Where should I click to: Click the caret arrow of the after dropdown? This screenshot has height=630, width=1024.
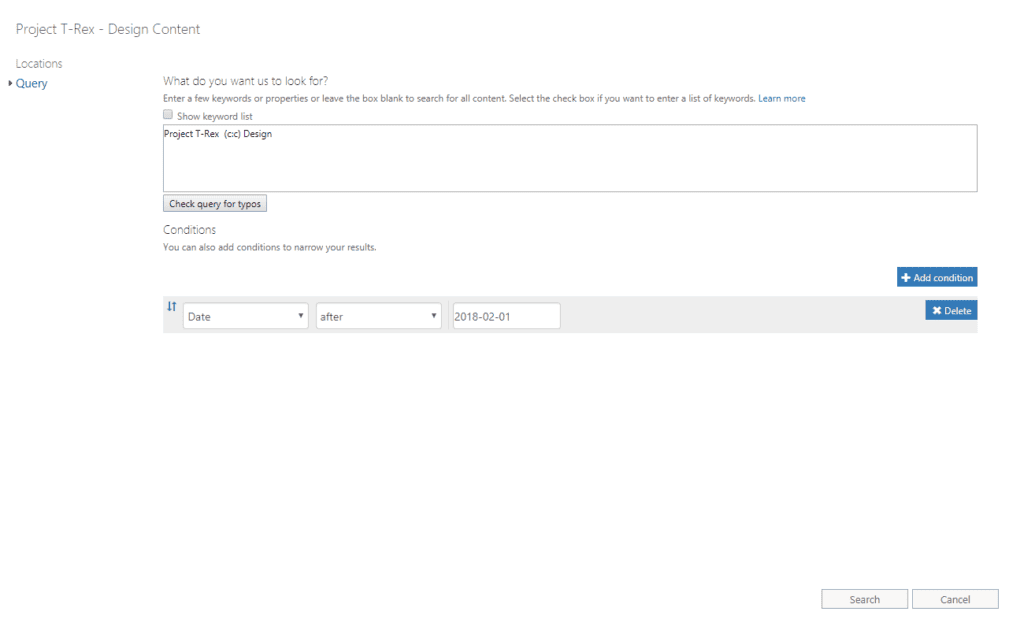[434, 316]
